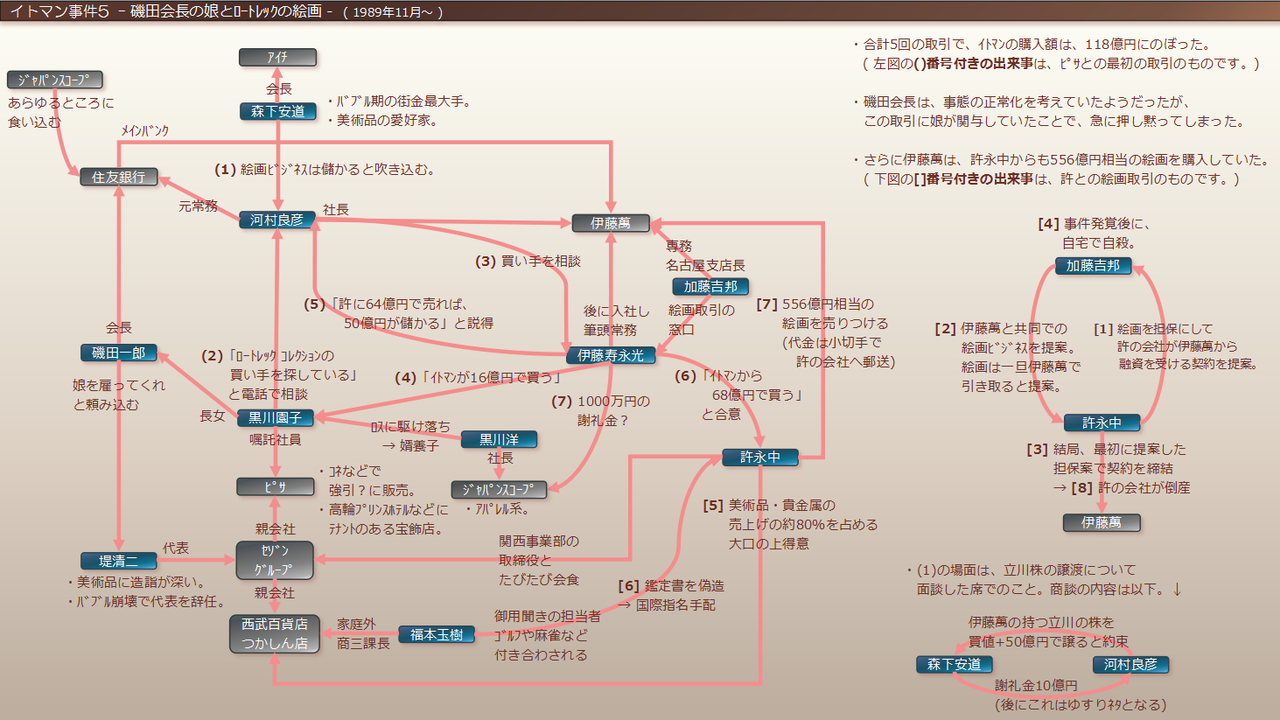Select the 元常務 label

[x=198, y=206]
